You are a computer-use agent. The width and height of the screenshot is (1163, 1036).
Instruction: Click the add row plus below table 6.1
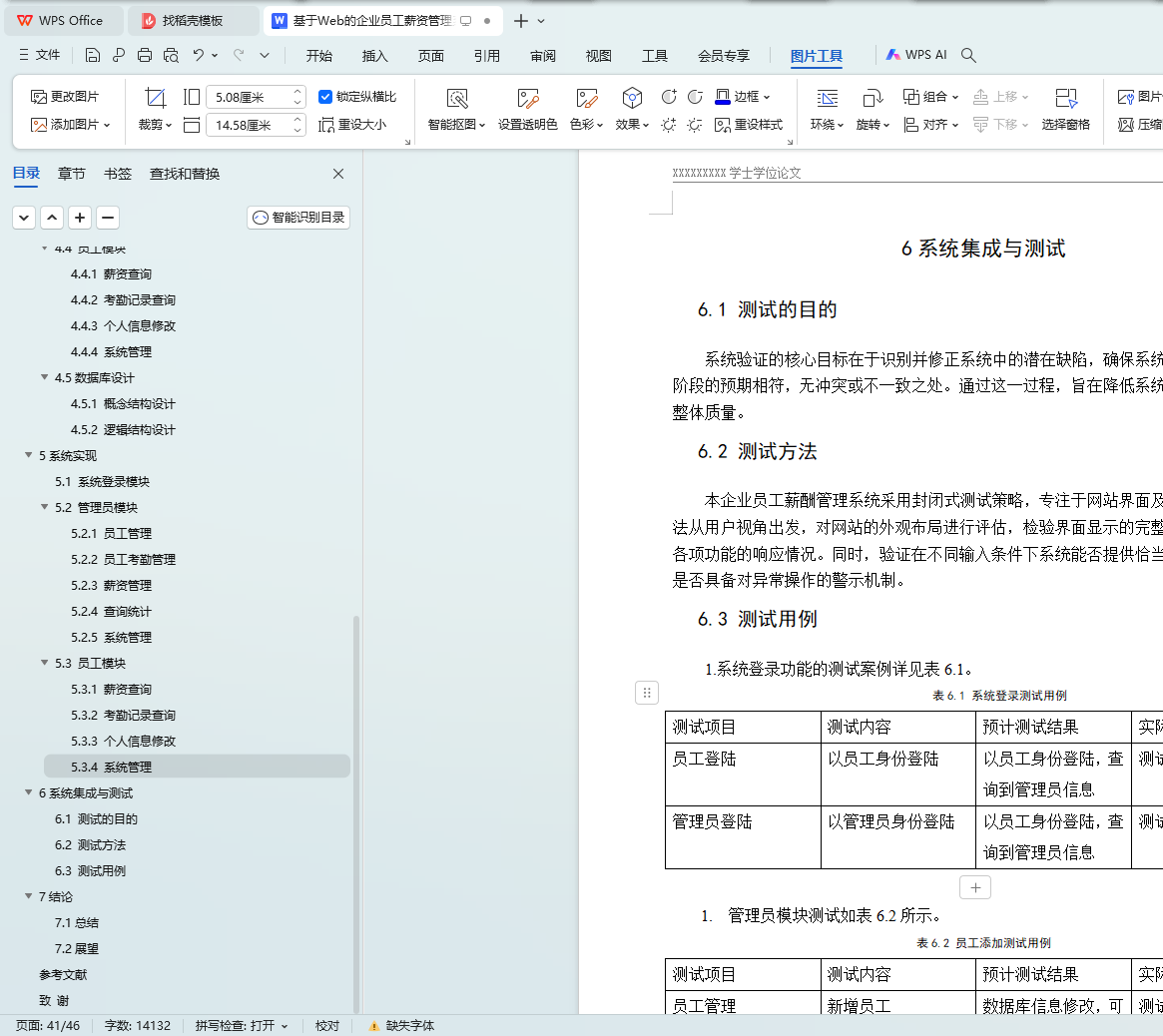pyautogui.click(x=975, y=887)
